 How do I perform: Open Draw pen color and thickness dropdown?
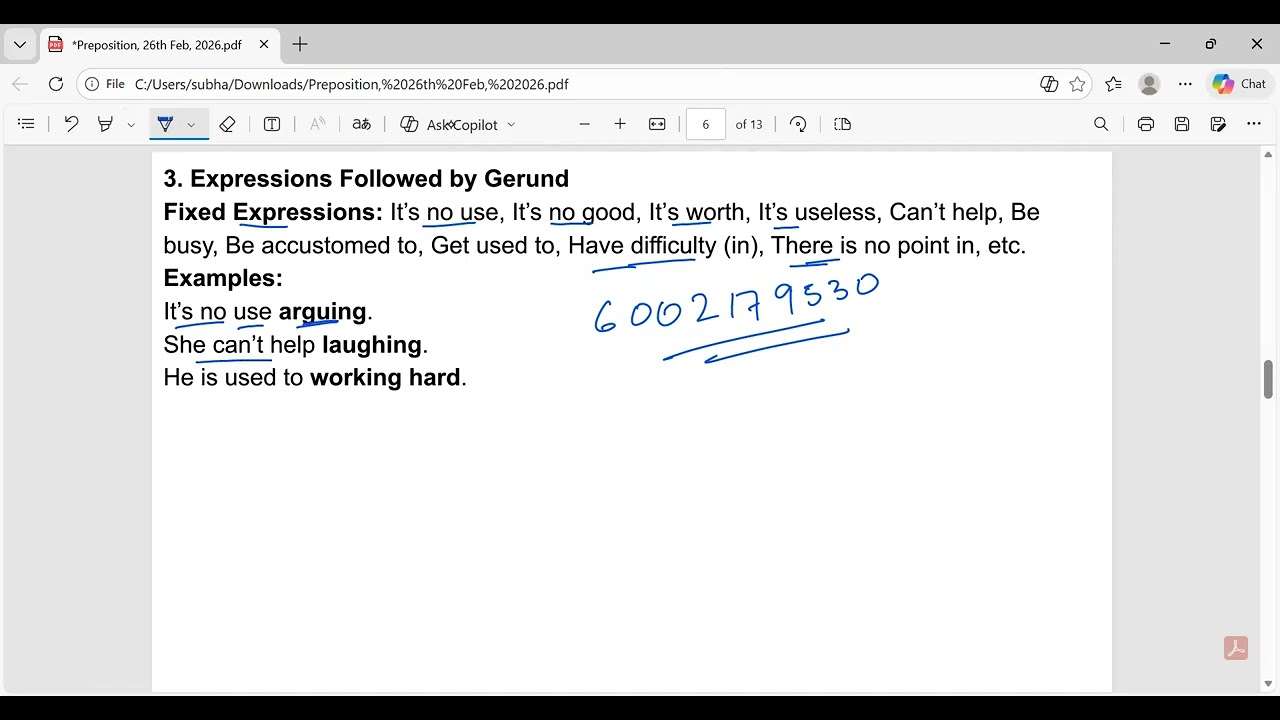[x=191, y=125]
